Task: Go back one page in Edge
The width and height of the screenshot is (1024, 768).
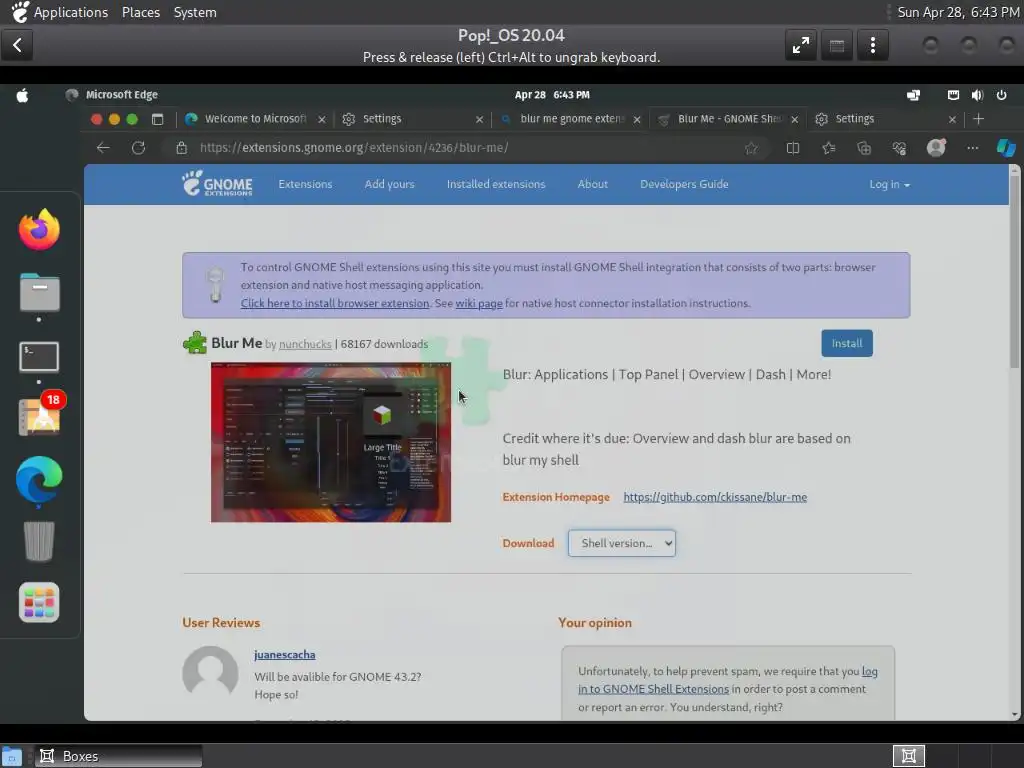Action: click(103, 148)
